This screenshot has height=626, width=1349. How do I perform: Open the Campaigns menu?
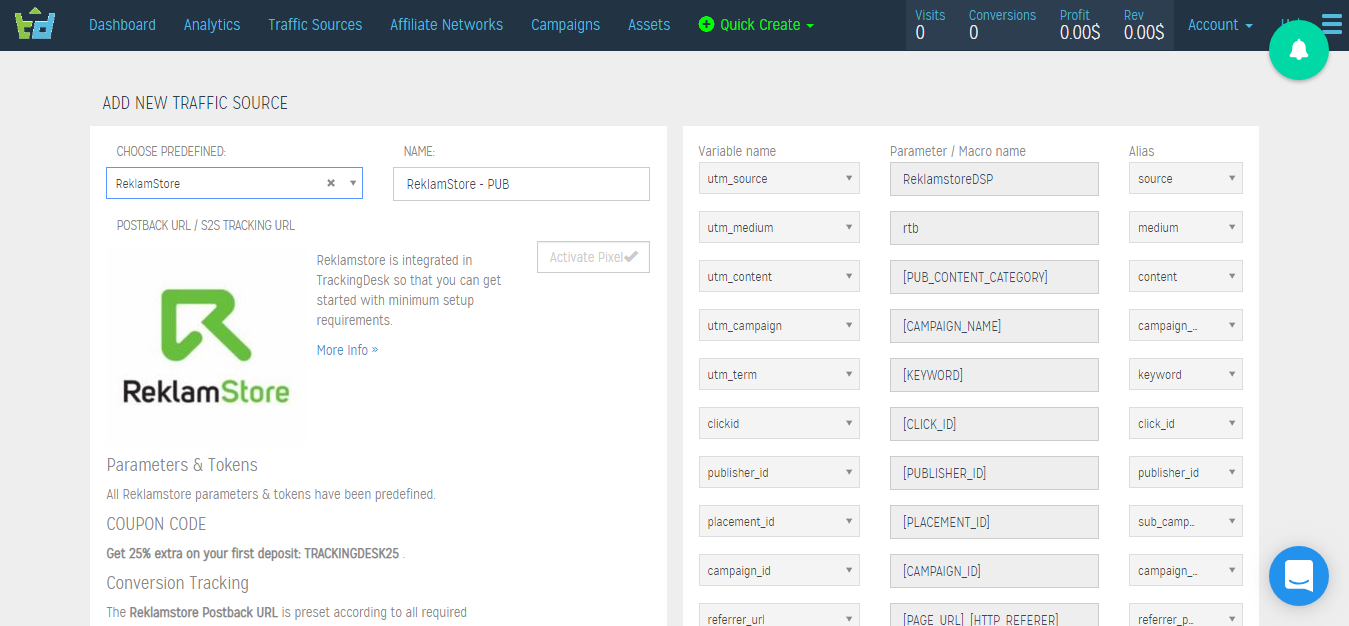(565, 25)
